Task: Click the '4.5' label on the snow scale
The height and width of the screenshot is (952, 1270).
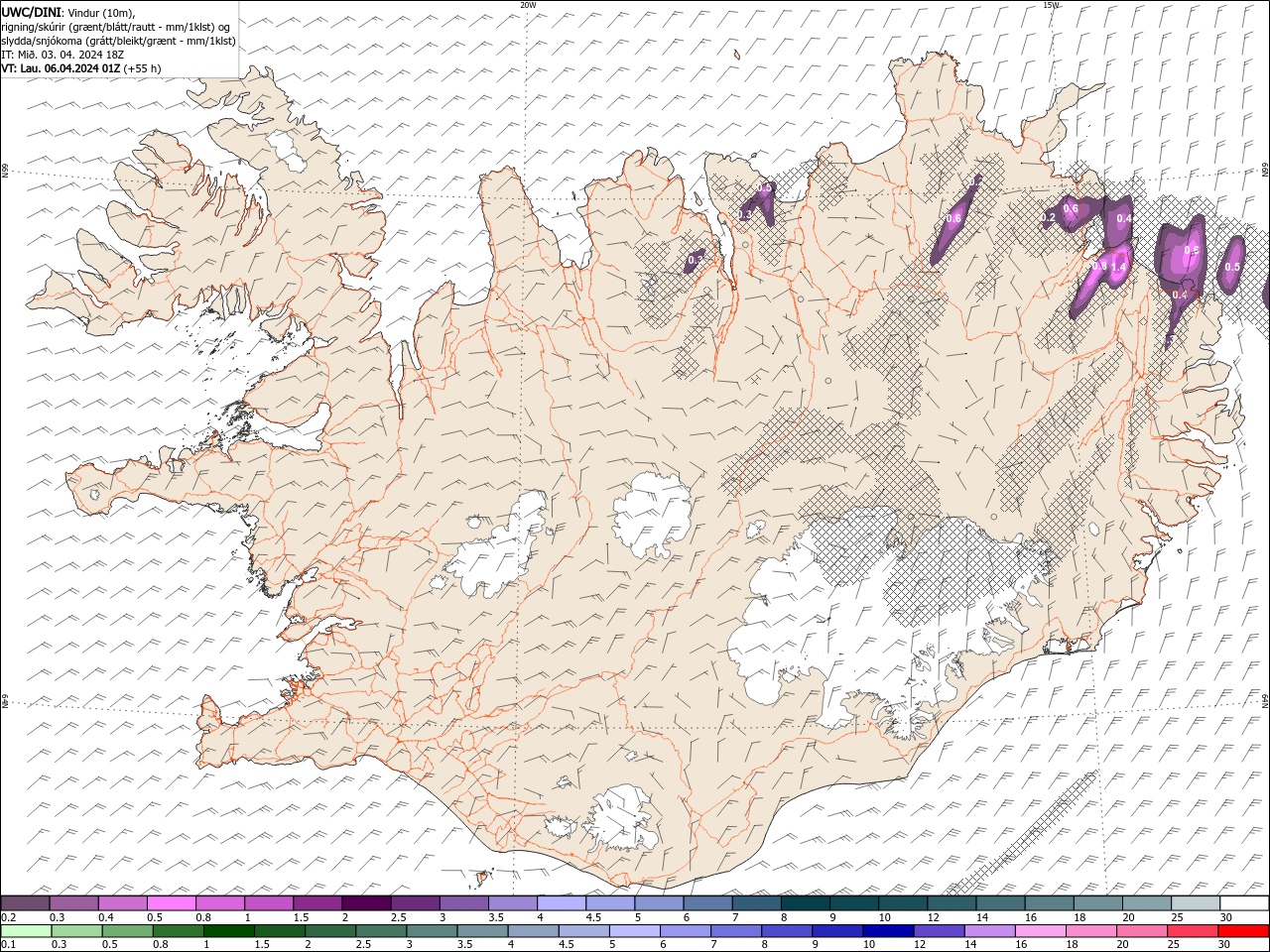Action: coord(593,918)
